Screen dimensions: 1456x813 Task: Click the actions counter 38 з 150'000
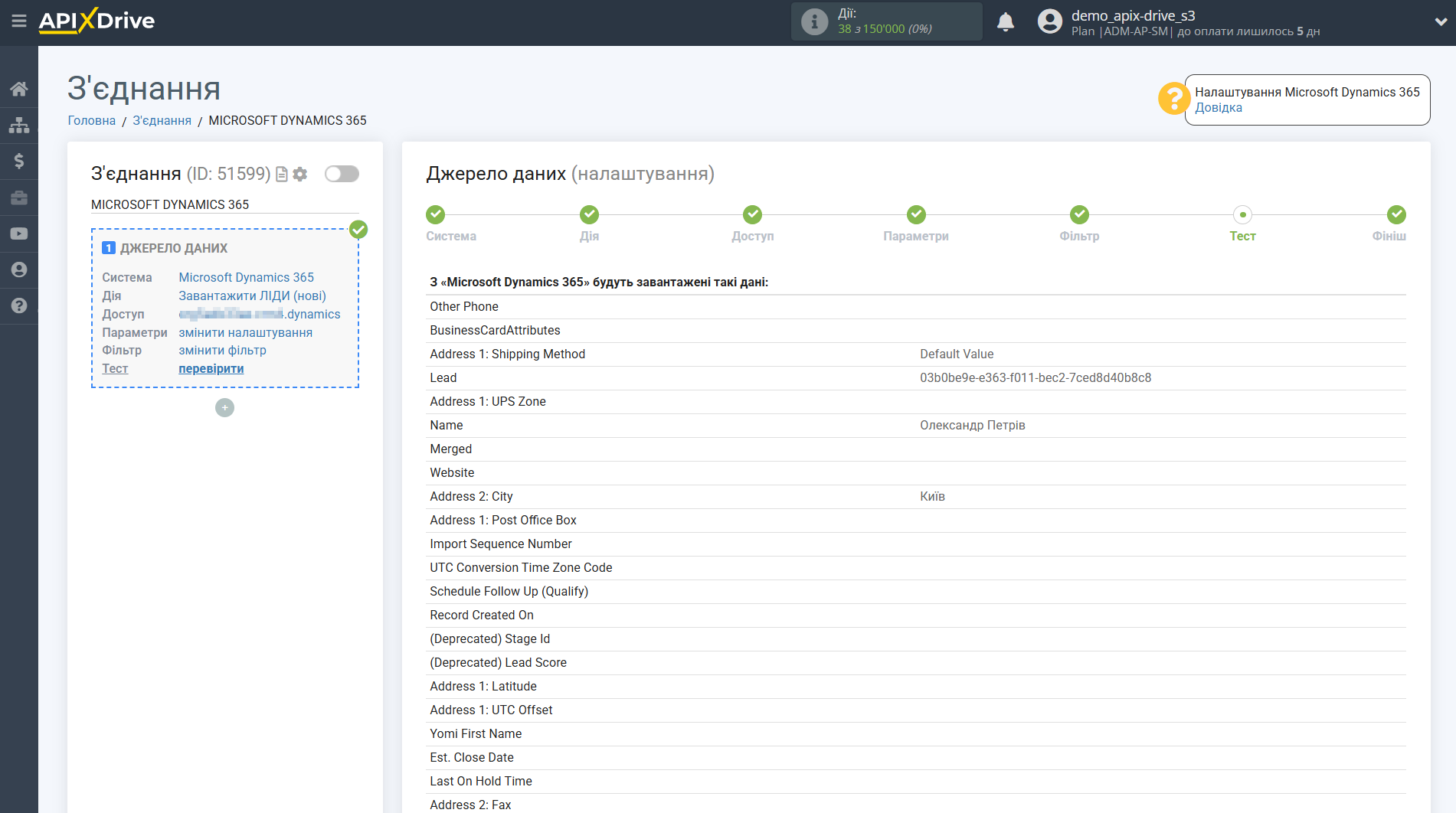885,29
